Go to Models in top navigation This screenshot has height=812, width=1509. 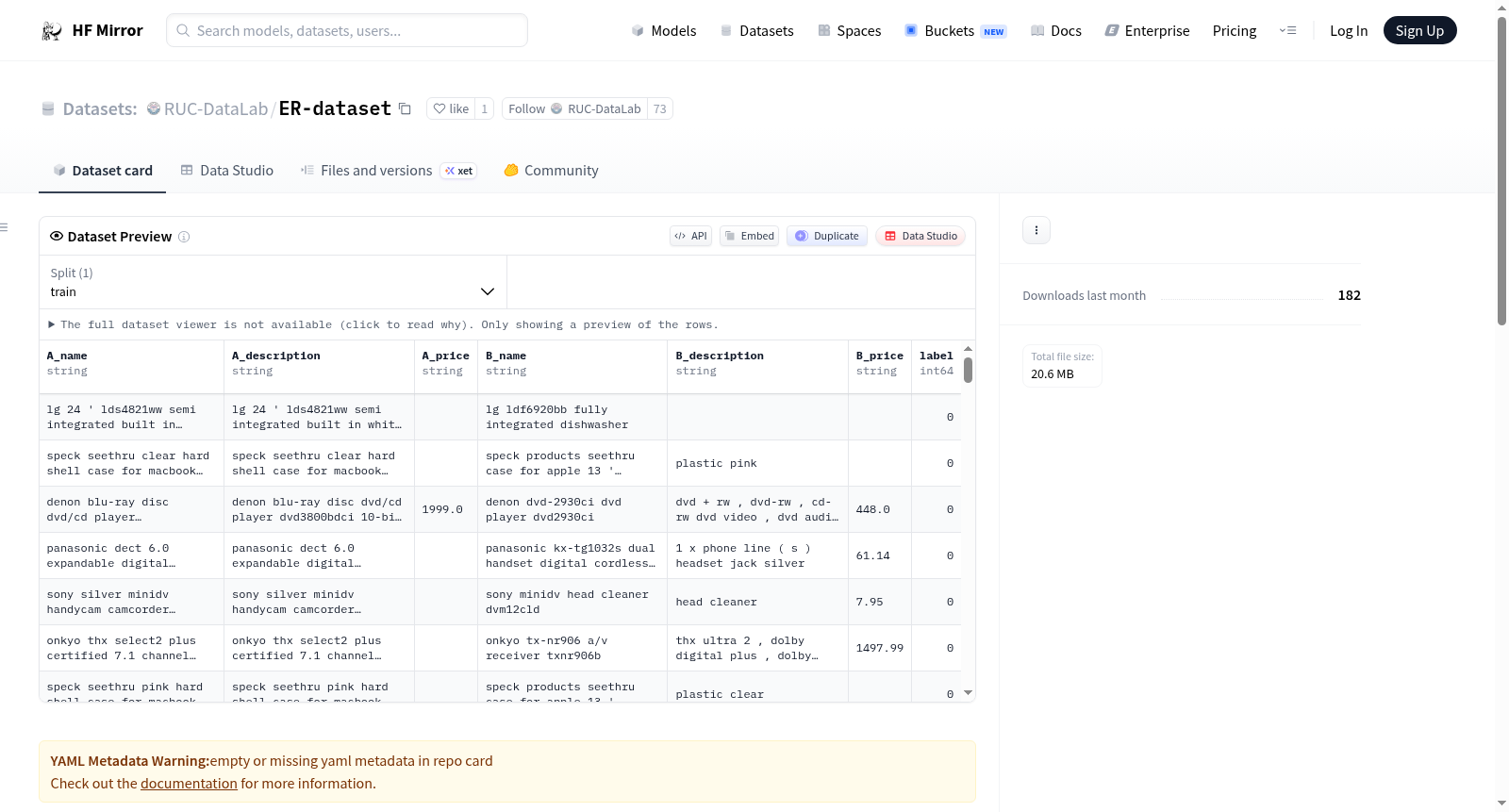(x=664, y=31)
